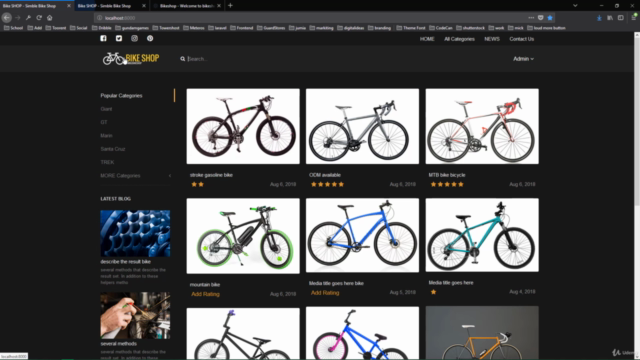The width and height of the screenshot is (640, 360).
Task: Click the browser home icon
Action: [50, 18]
